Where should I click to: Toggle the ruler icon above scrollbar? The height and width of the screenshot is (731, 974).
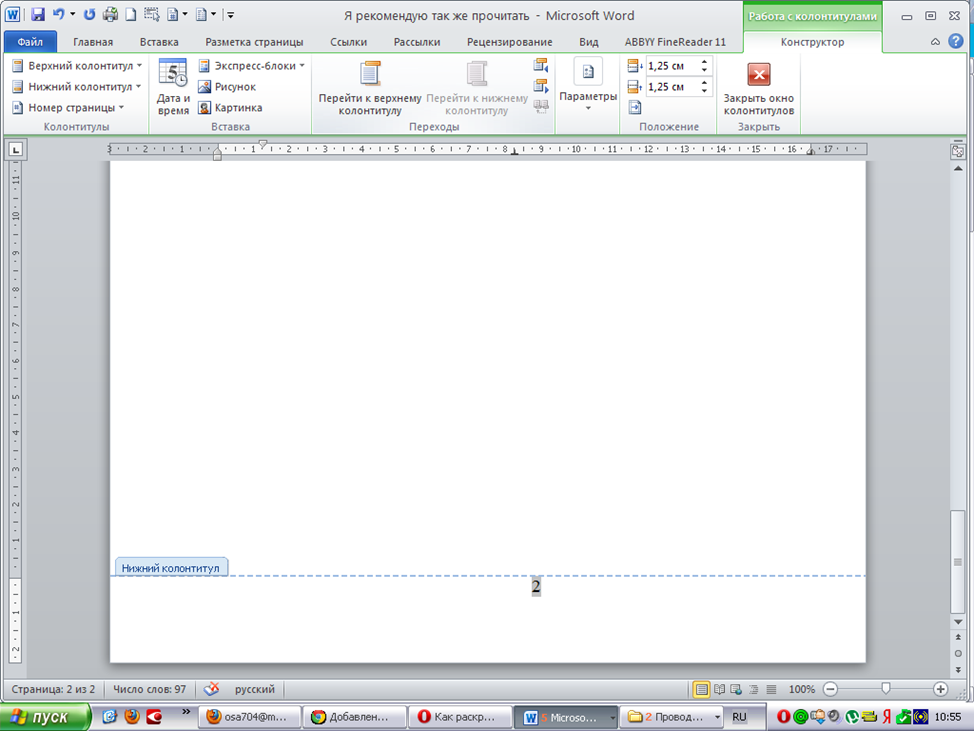pos(957,151)
